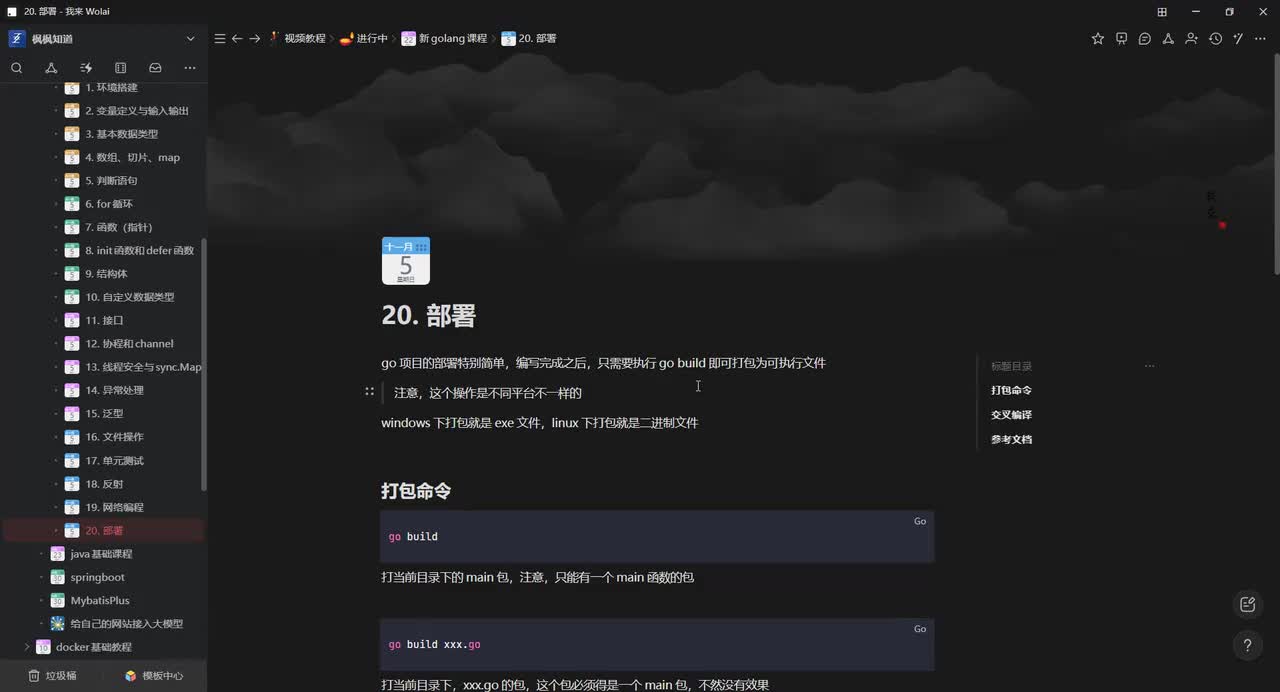Expand the MybatisPlus page bullet
Screen dimensions: 1280x692
[41, 601]
